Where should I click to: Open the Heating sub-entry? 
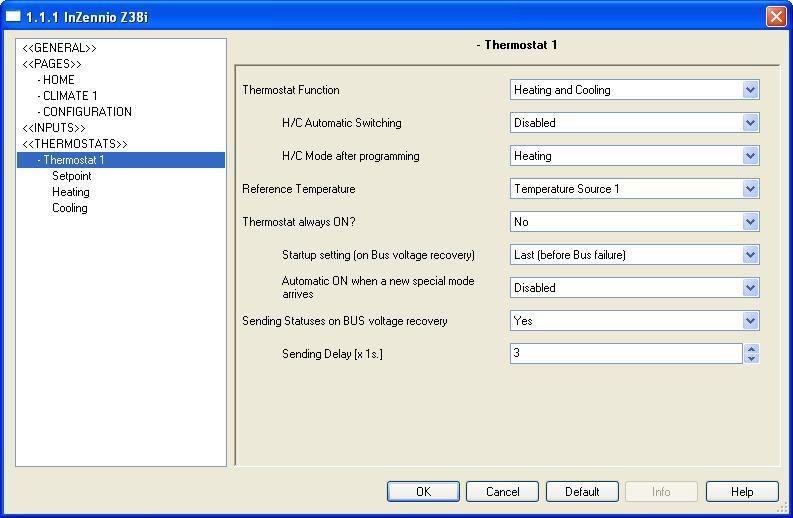(x=71, y=192)
